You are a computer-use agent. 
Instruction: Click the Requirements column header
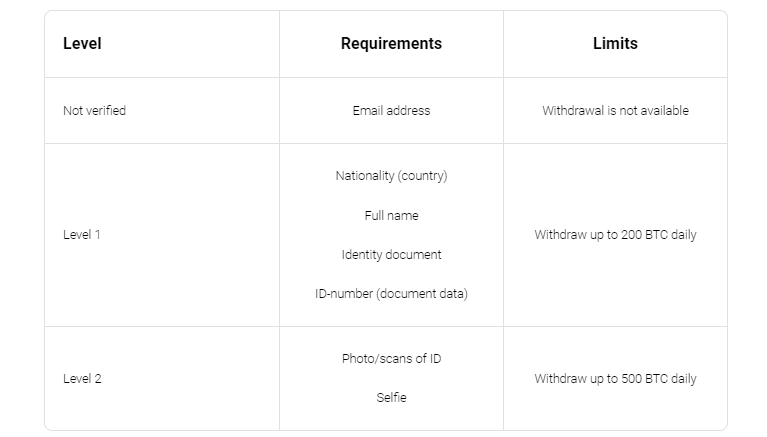(x=391, y=44)
